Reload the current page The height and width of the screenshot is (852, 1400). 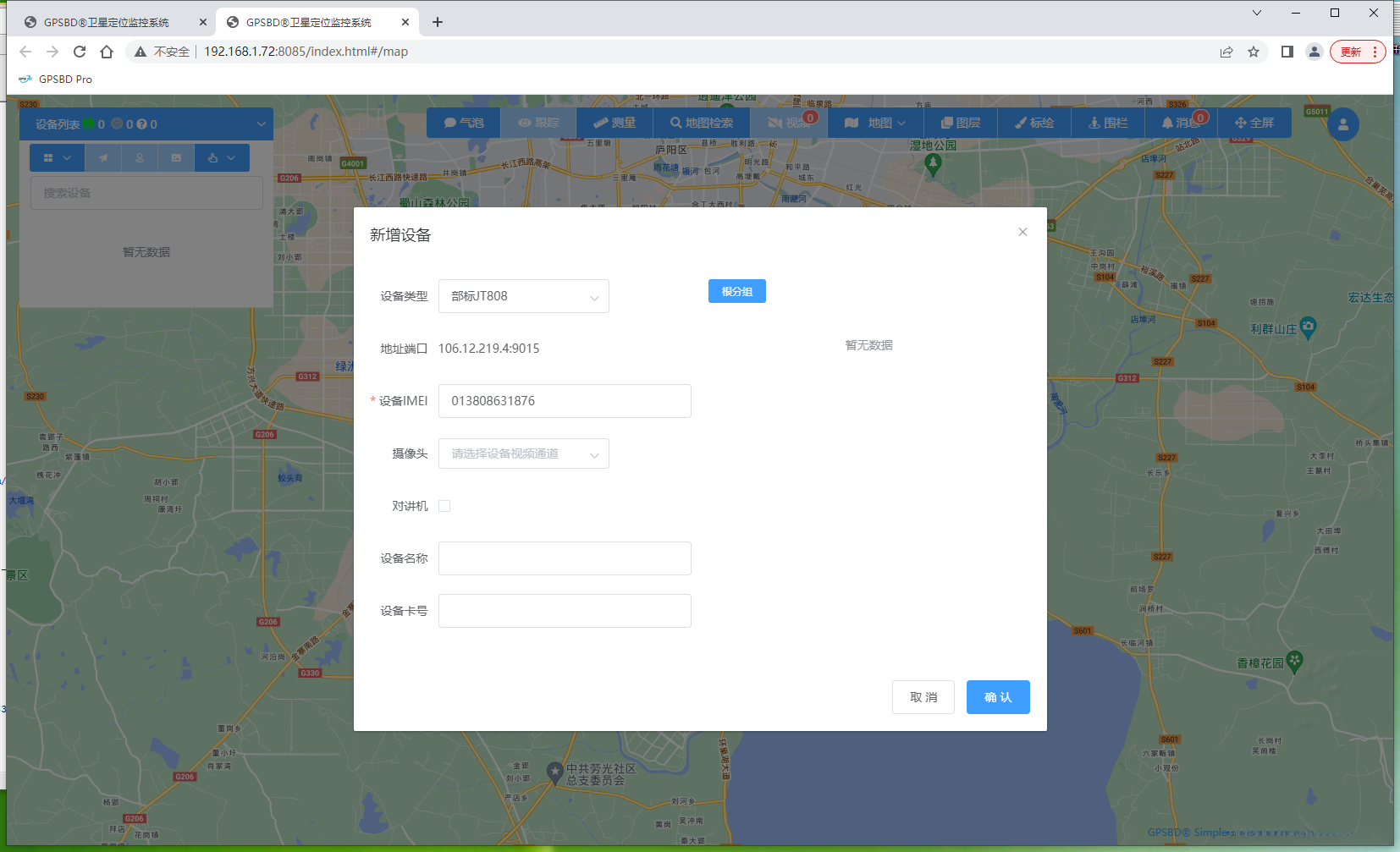[80, 52]
